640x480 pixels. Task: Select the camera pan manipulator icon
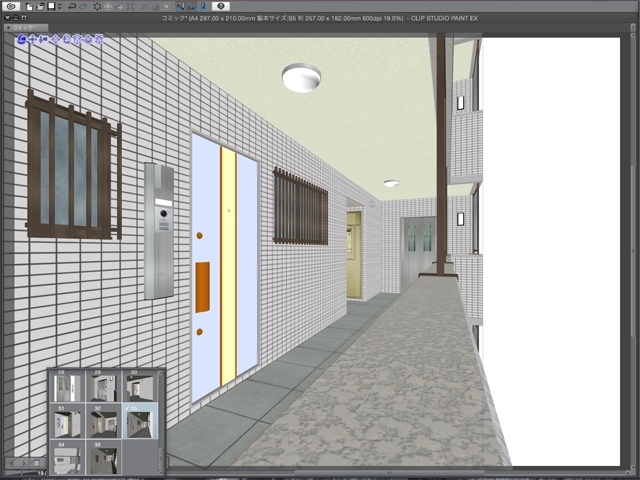click(x=33, y=39)
